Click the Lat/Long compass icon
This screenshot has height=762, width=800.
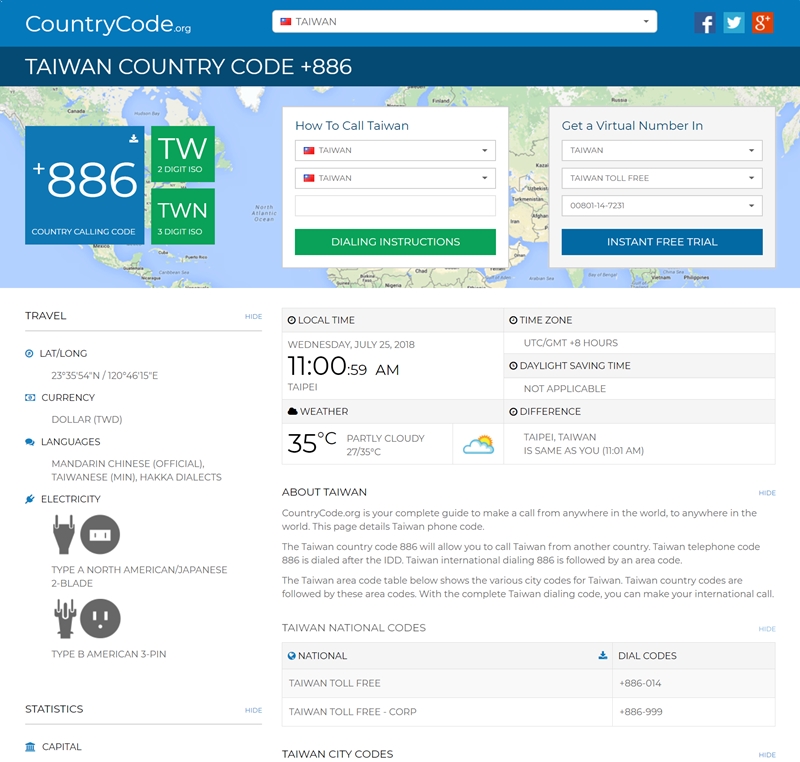point(30,353)
